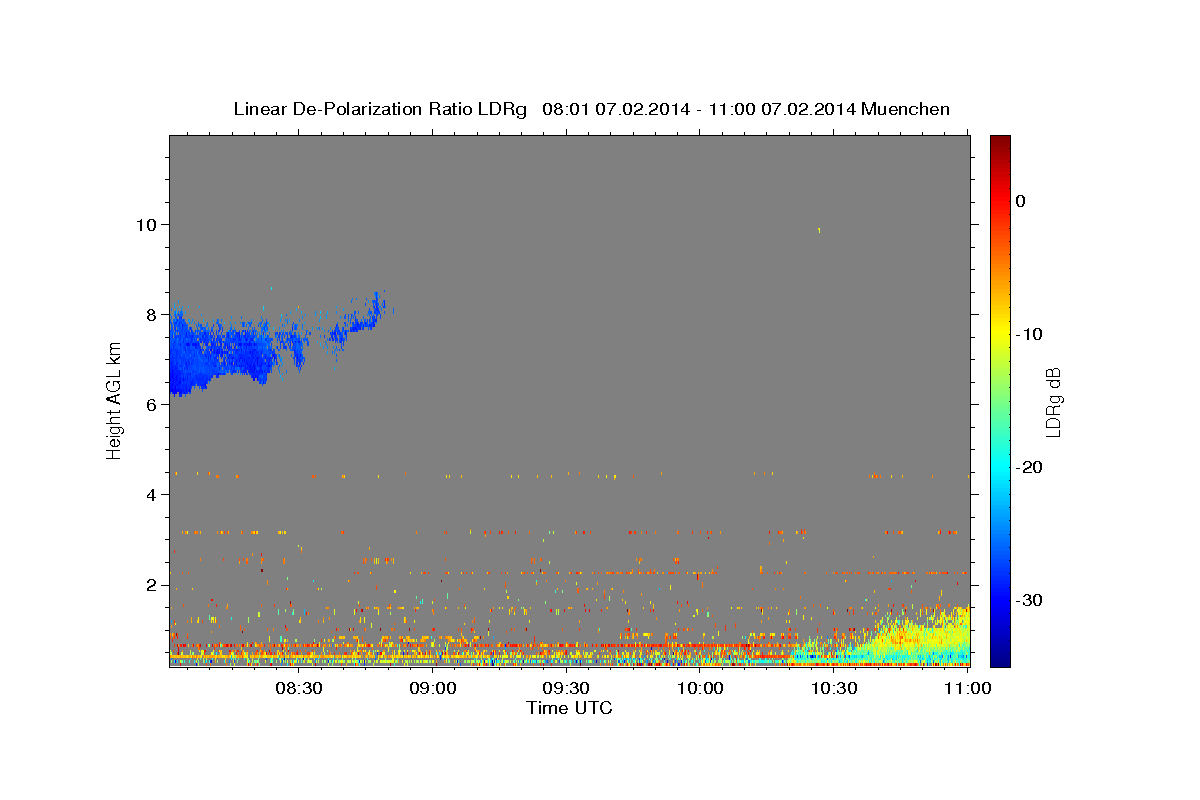Click the 11:00 time tick label
Image resolution: width=1200 pixels, height=800 pixels.
(967, 688)
